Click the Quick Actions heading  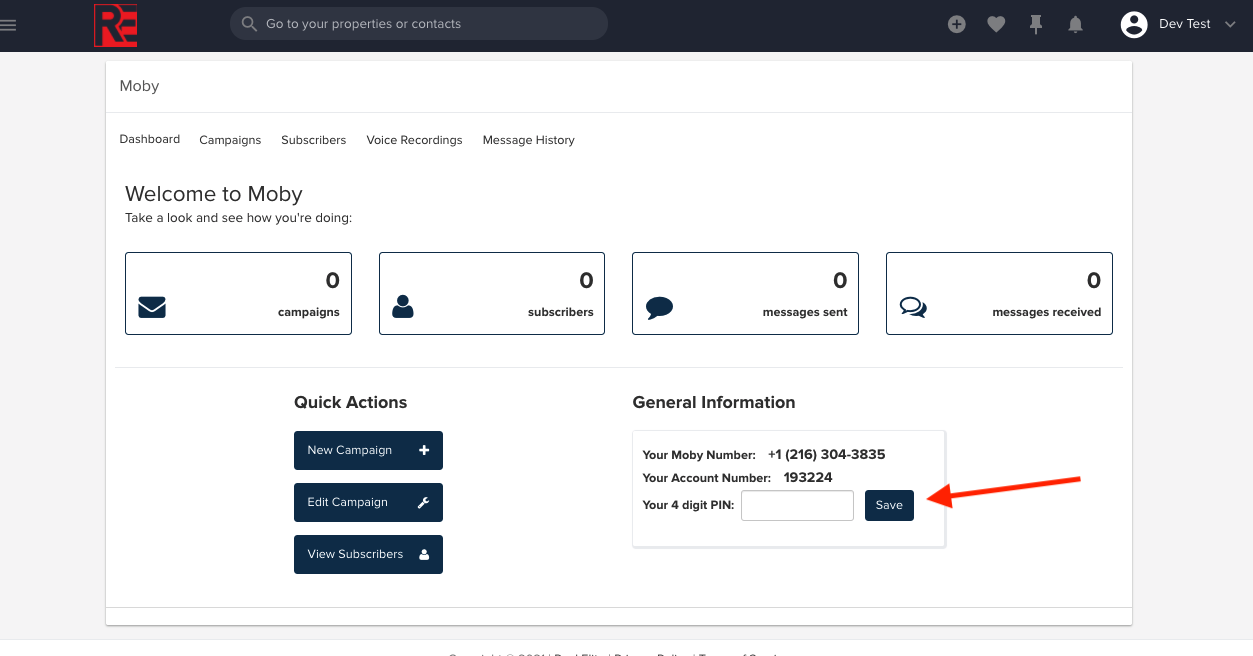pos(351,402)
